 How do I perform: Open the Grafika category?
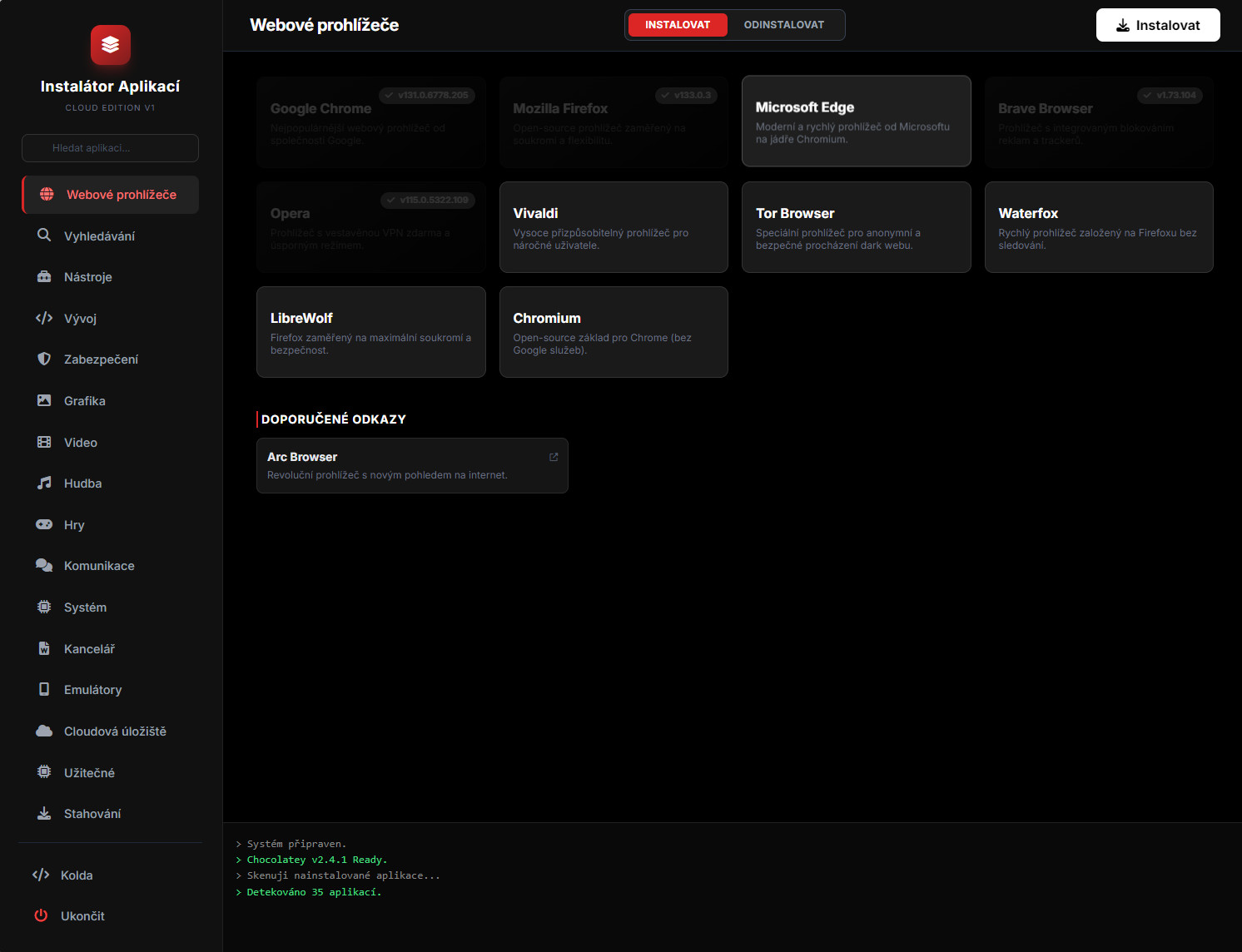coord(110,401)
